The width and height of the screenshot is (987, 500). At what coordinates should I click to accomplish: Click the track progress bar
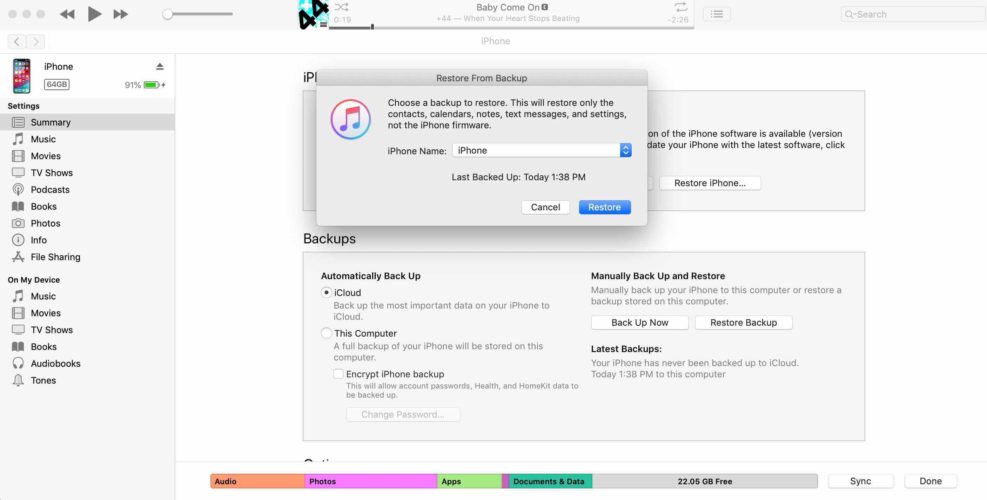511,28
